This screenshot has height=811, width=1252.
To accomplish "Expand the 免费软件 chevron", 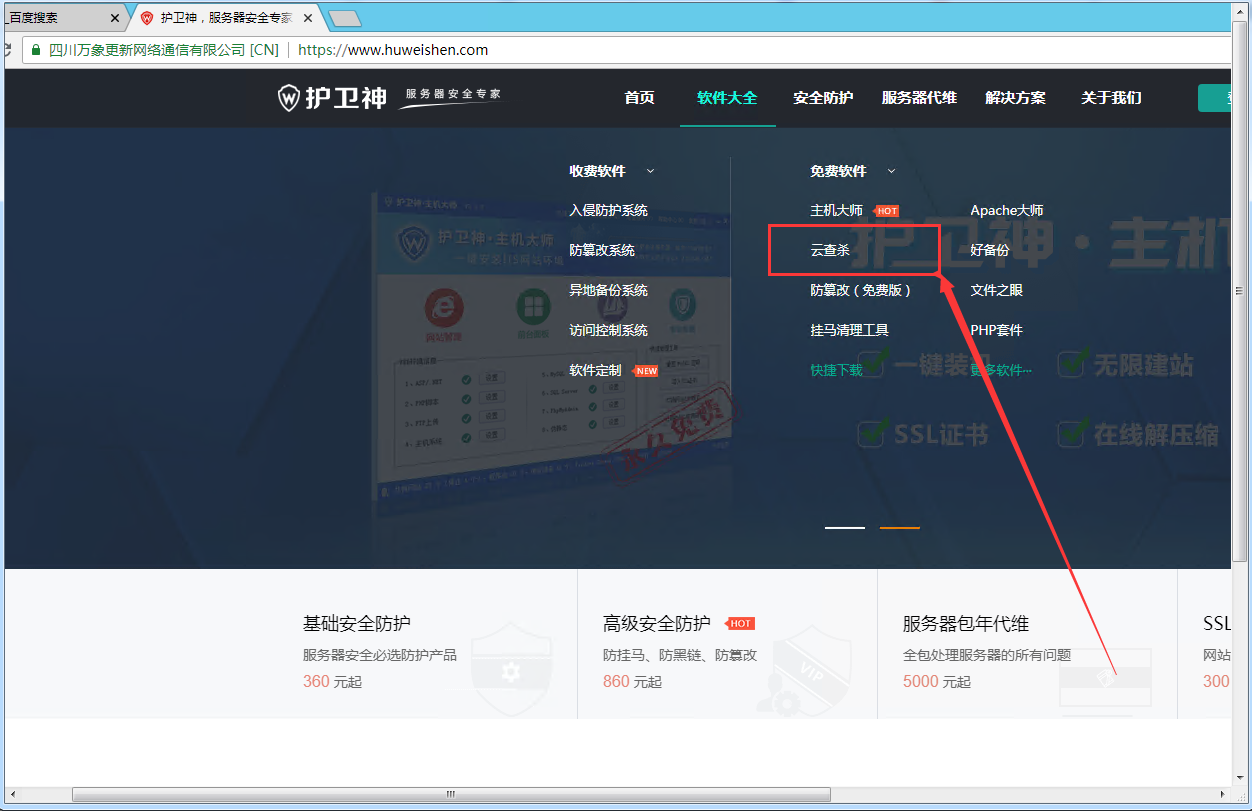I will point(891,171).
